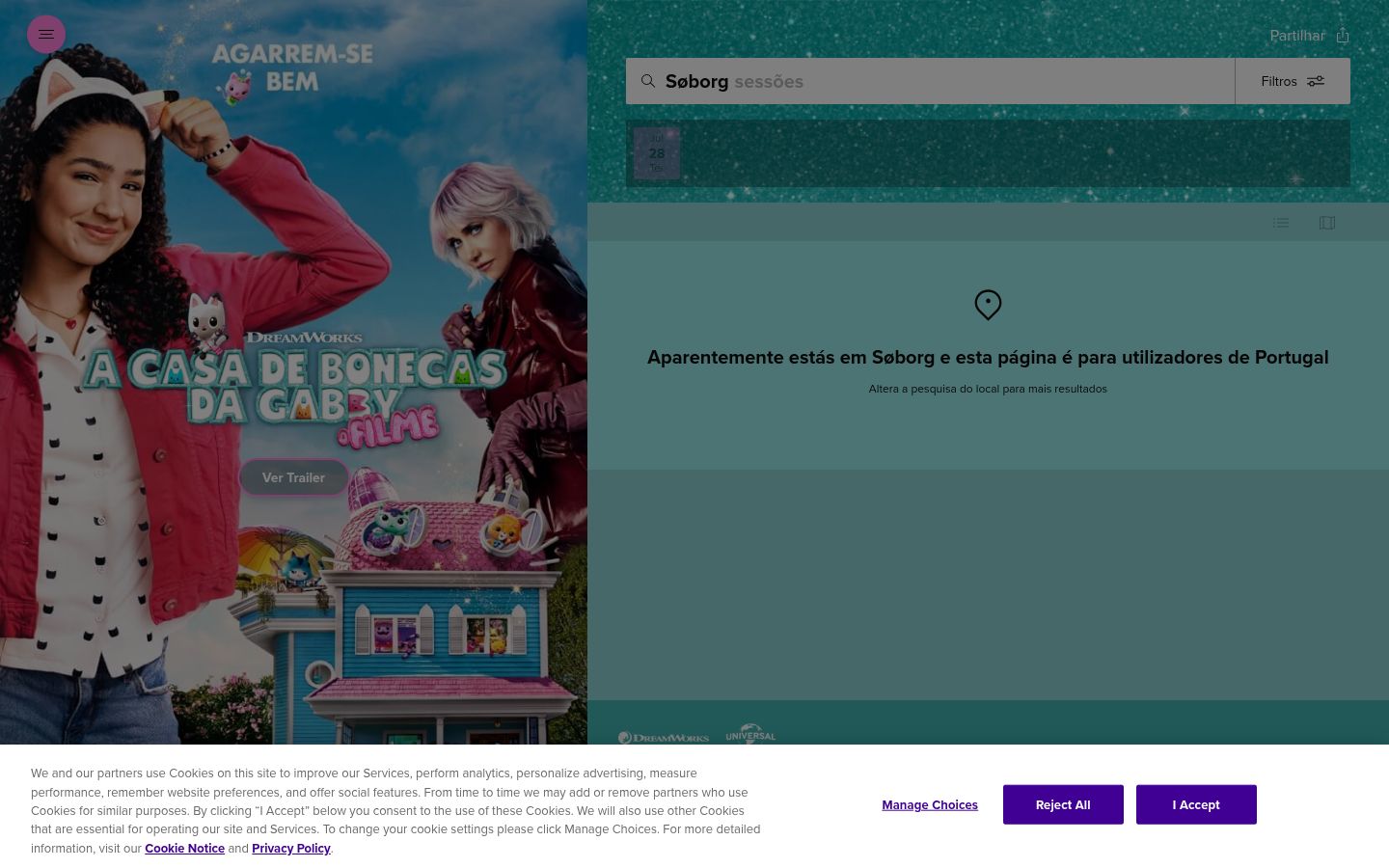
Task: Click the DreamWorks logo in footer
Action: coord(664,737)
